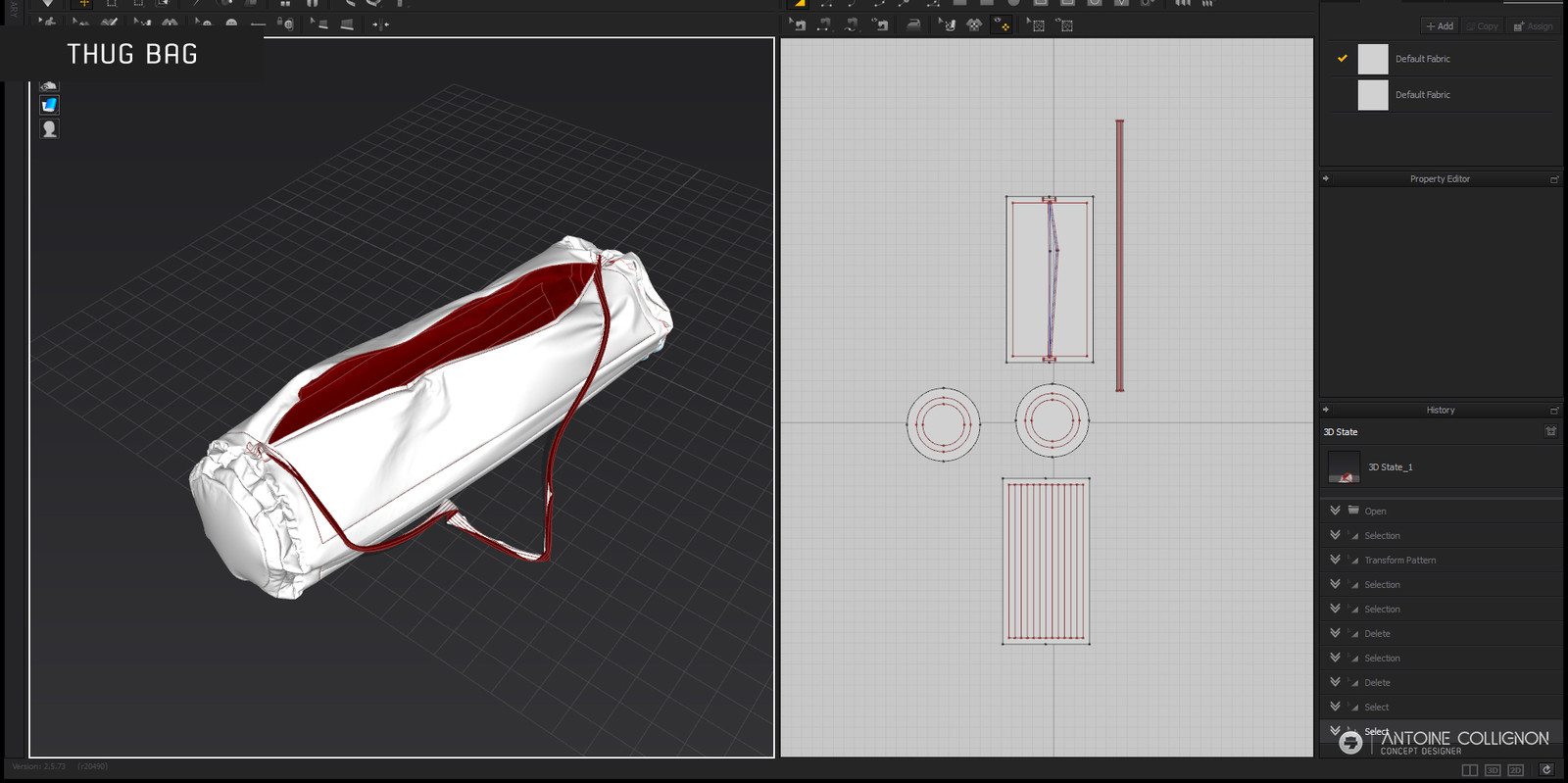The height and width of the screenshot is (783, 1568).
Task: Select the iron steam tool in 2D toolbar
Action: click(912, 25)
